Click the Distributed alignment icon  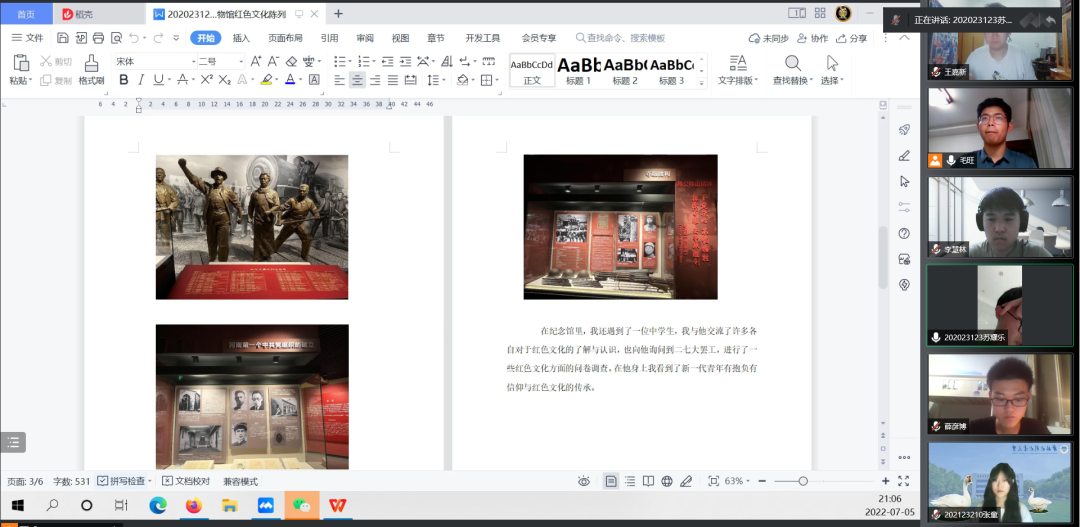click(411, 80)
